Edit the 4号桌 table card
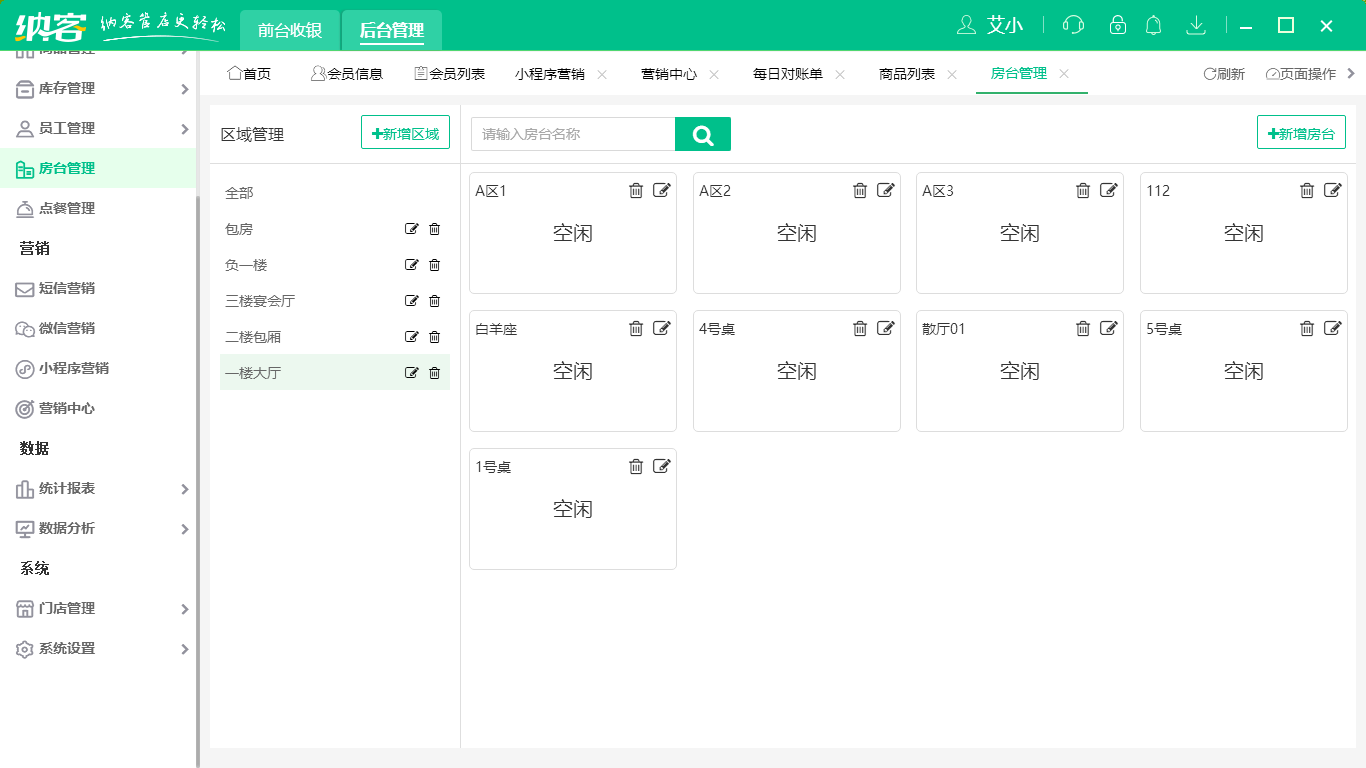Screen dimensions: 1366x768 [885, 328]
